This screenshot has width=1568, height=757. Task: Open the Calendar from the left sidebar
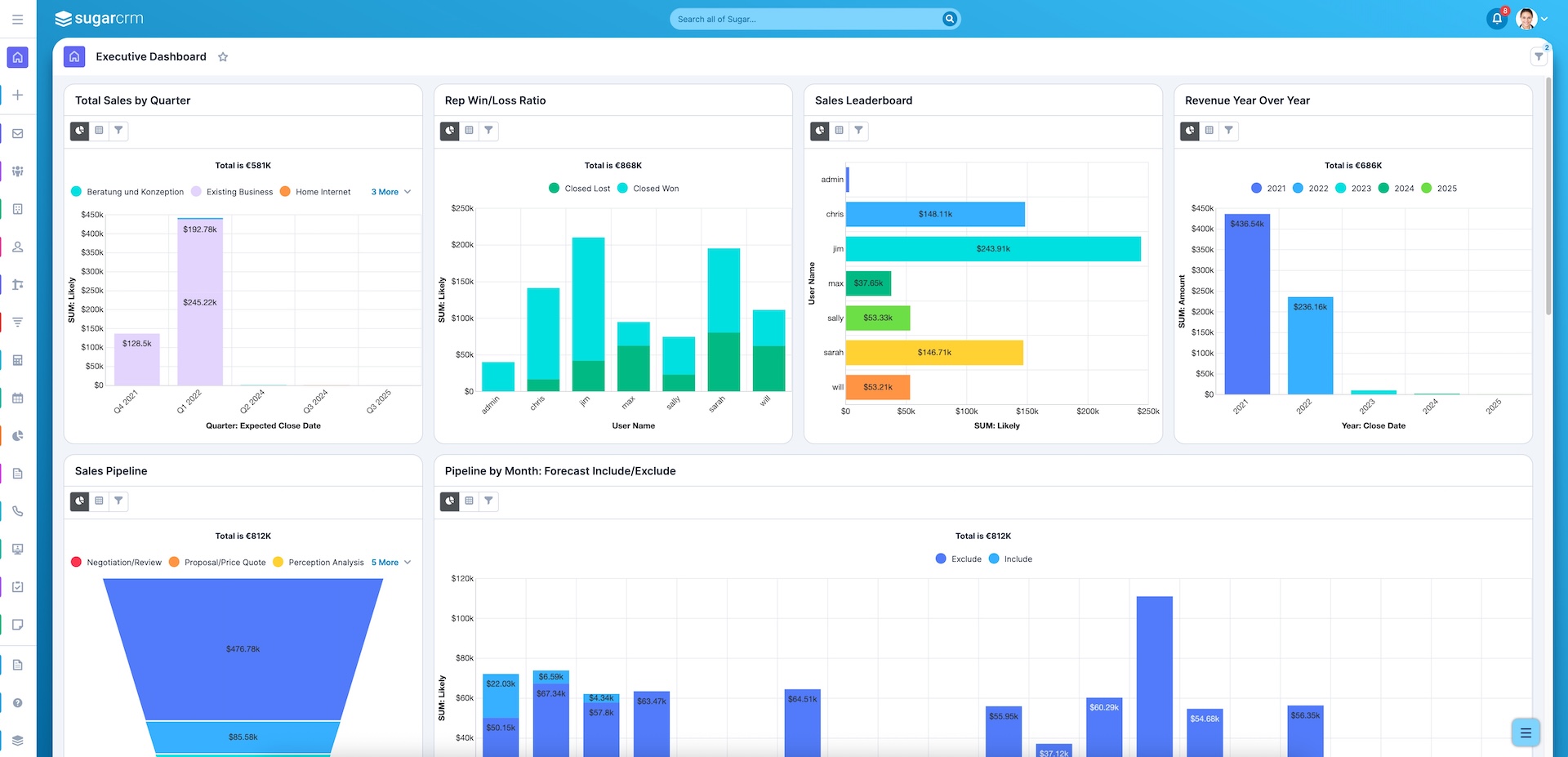(x=18, y=398)
